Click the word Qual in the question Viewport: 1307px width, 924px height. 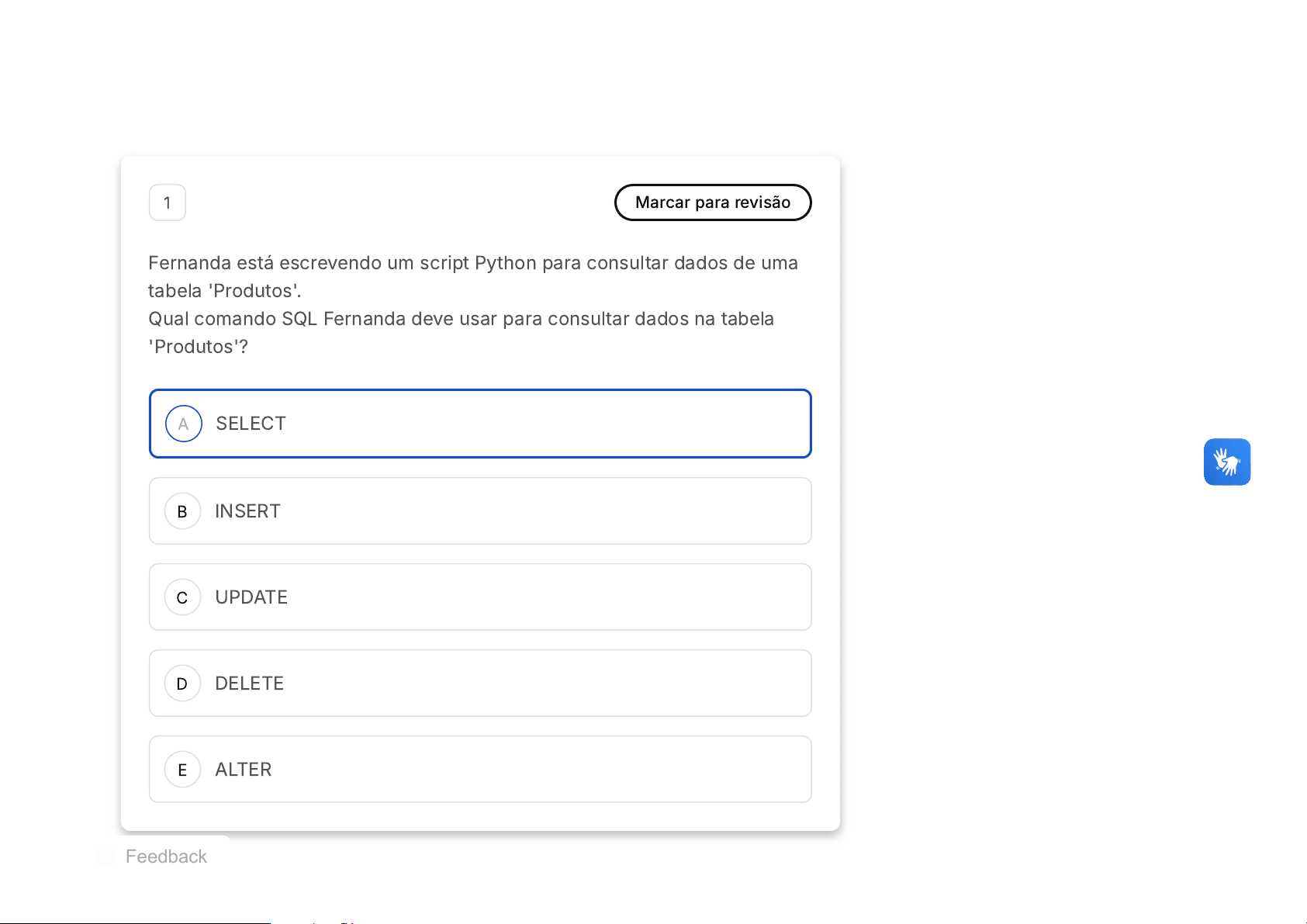coord(168,319)
